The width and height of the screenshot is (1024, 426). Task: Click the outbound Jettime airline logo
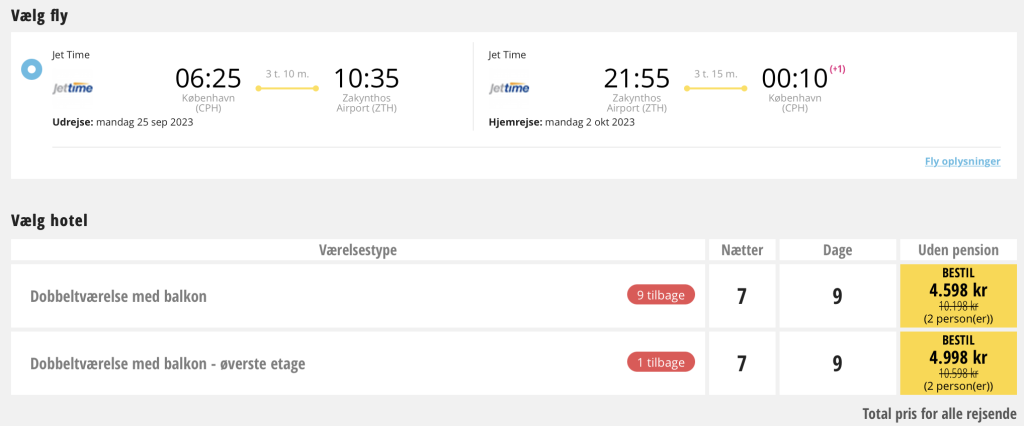[72, 88]
